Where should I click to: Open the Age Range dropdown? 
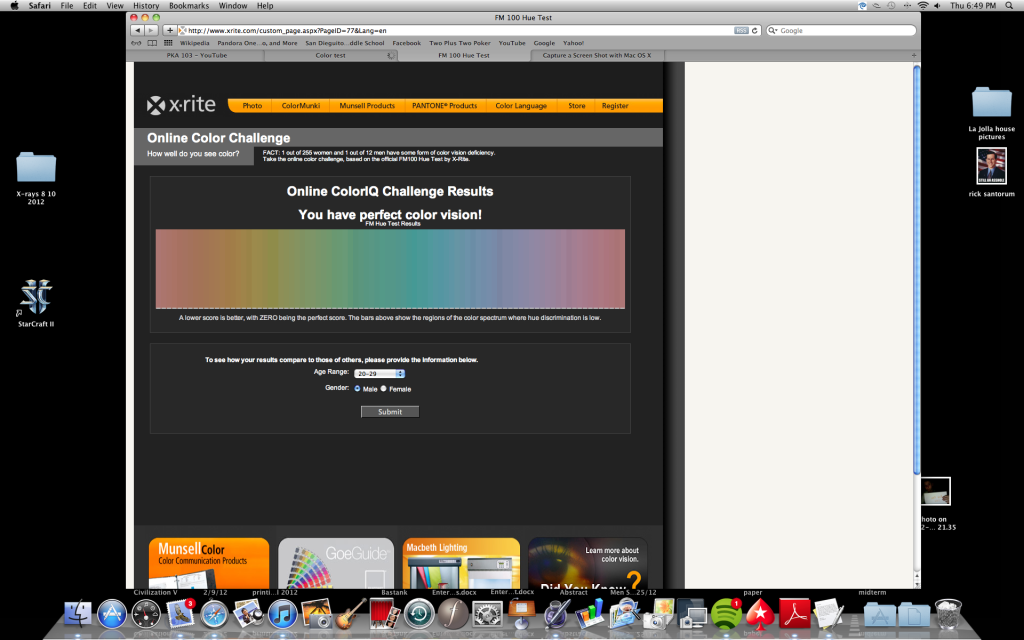pyautogui.click(x=379, y=373)
